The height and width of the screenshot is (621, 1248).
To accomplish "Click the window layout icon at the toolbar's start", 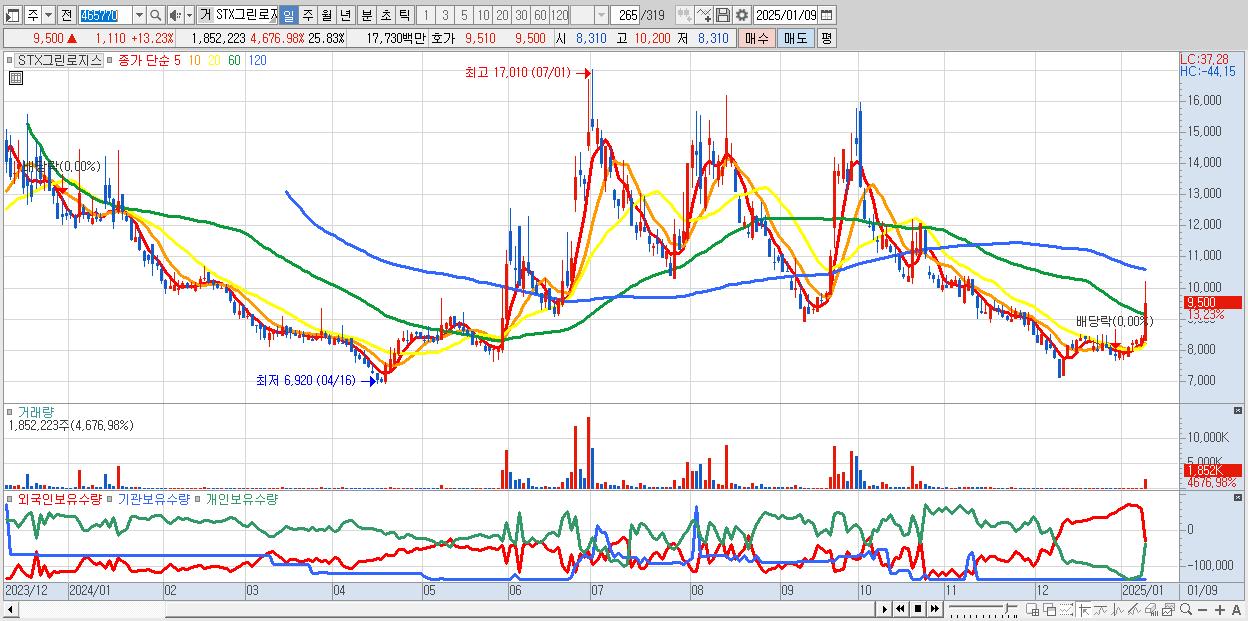I will coord(13,15).
